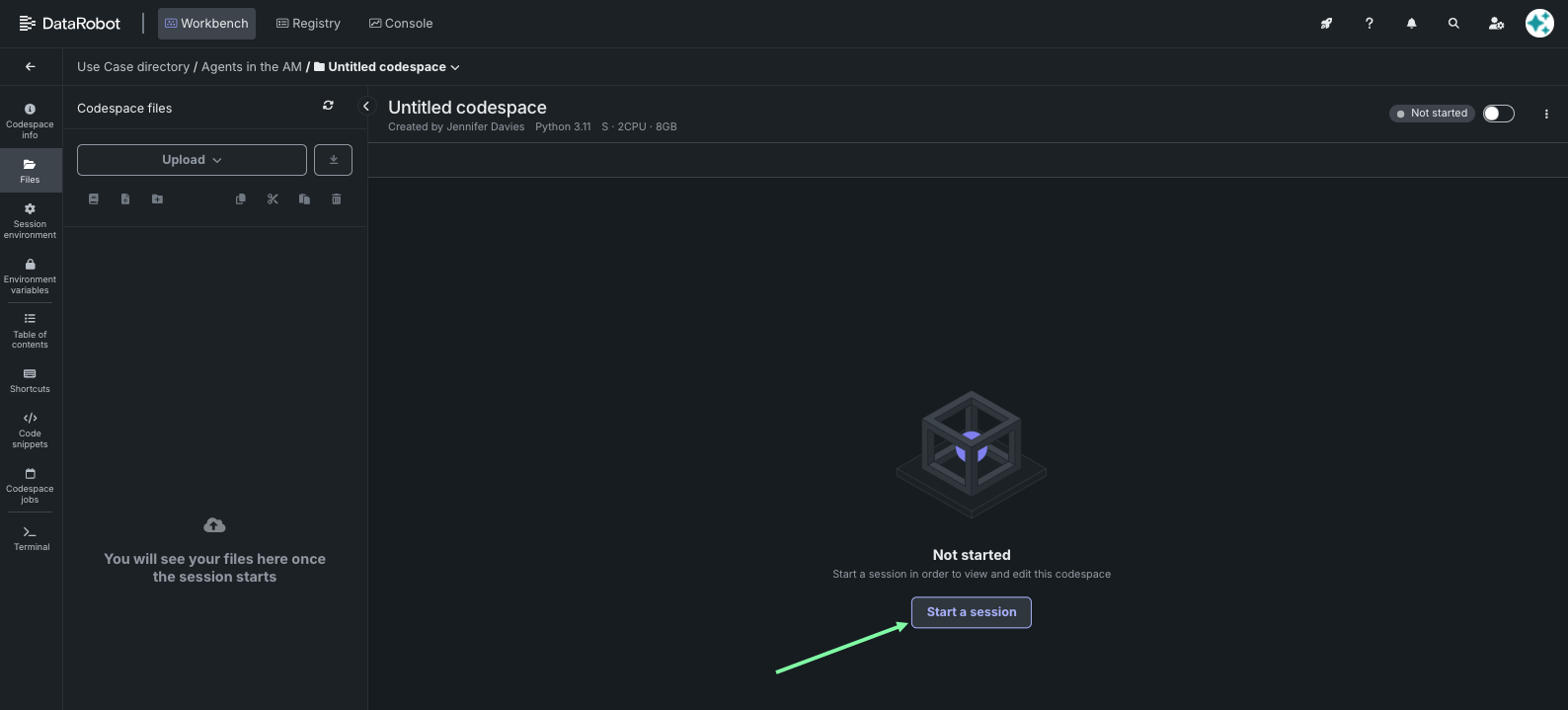Click the create new folder icon

point(157,199)
